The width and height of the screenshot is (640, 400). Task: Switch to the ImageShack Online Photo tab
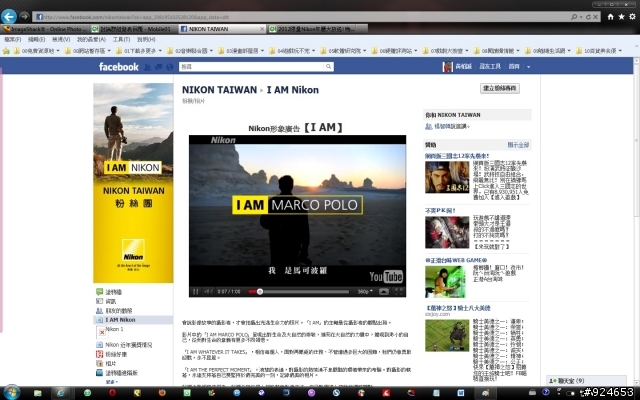click(x=45, y=29)
